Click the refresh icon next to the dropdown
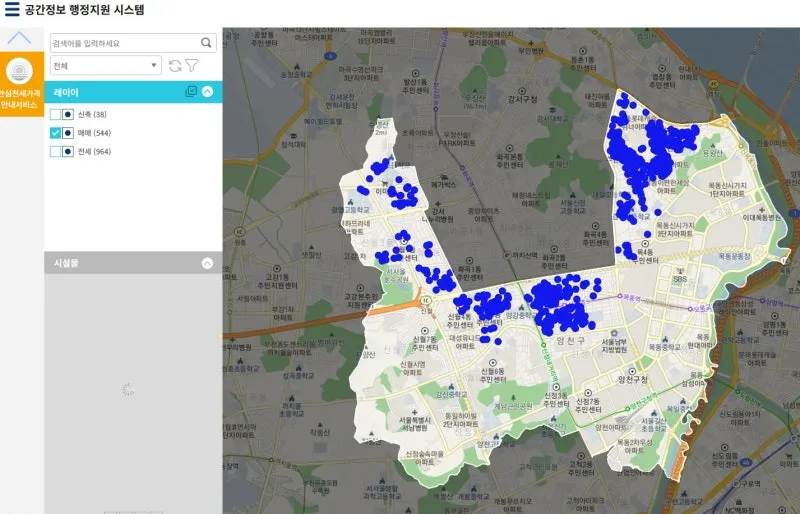The width and height of the screenshot is (800, 514). [175, 65]
